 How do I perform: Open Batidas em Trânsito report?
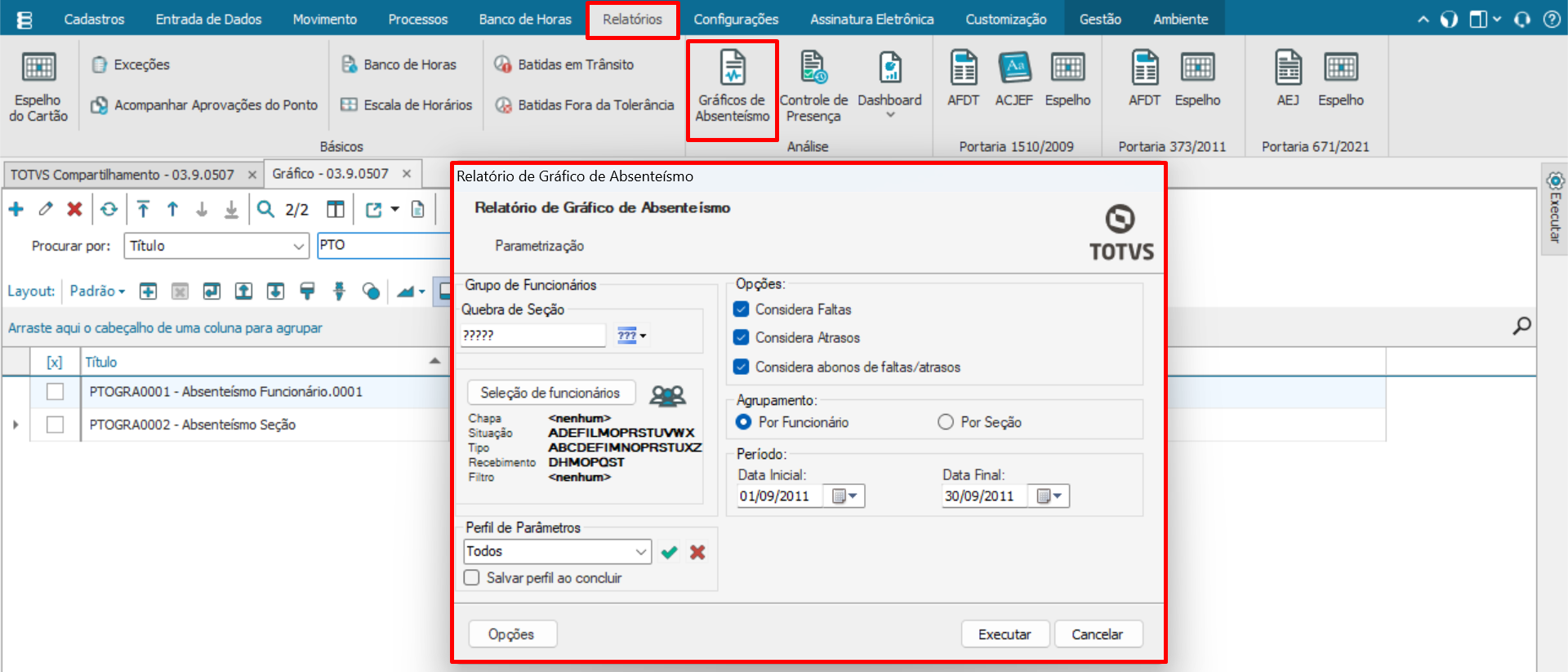coord(564,65)
